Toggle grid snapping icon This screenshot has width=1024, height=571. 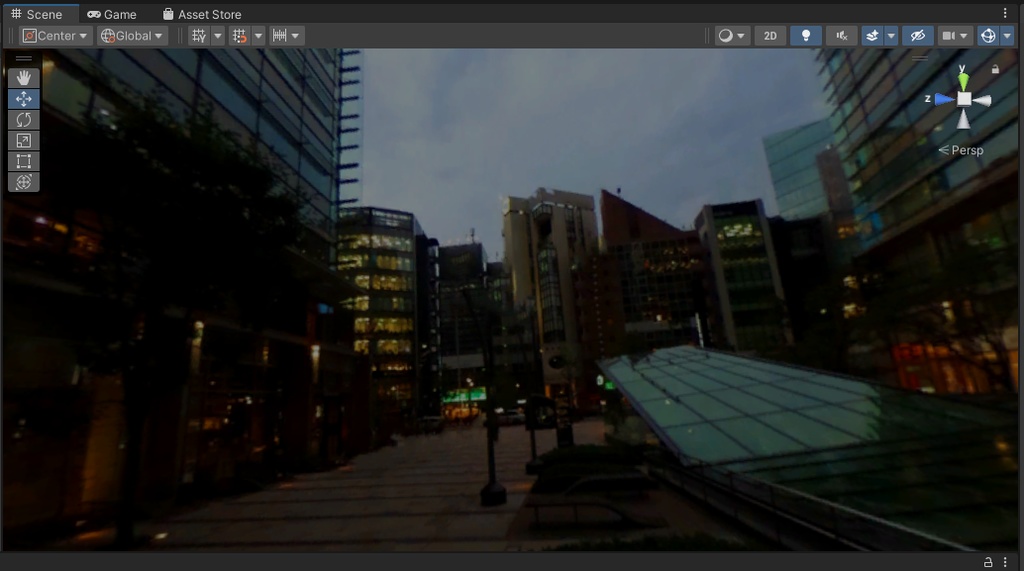pos(240,36)
